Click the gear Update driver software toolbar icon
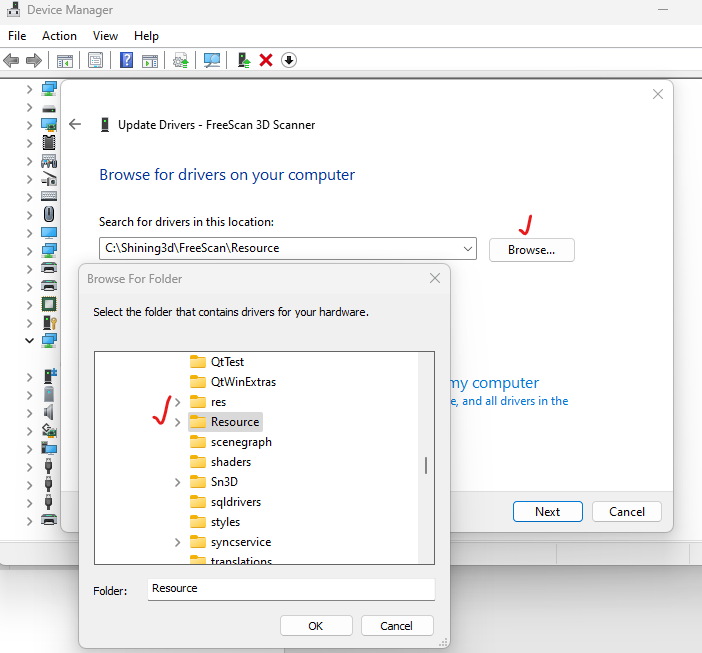 [181, 60]
